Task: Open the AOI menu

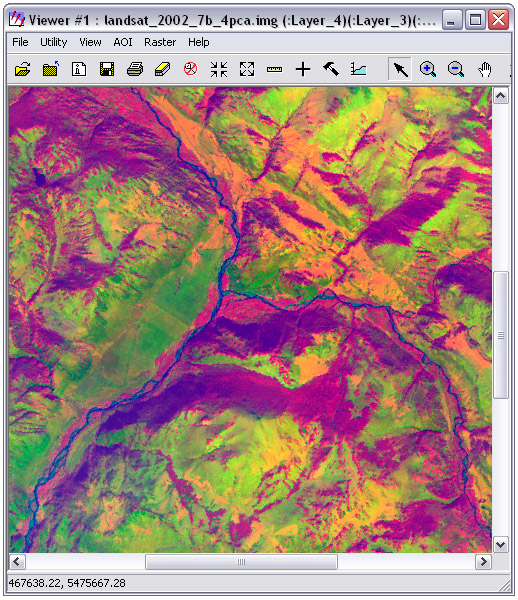Action: click(123, 42)
